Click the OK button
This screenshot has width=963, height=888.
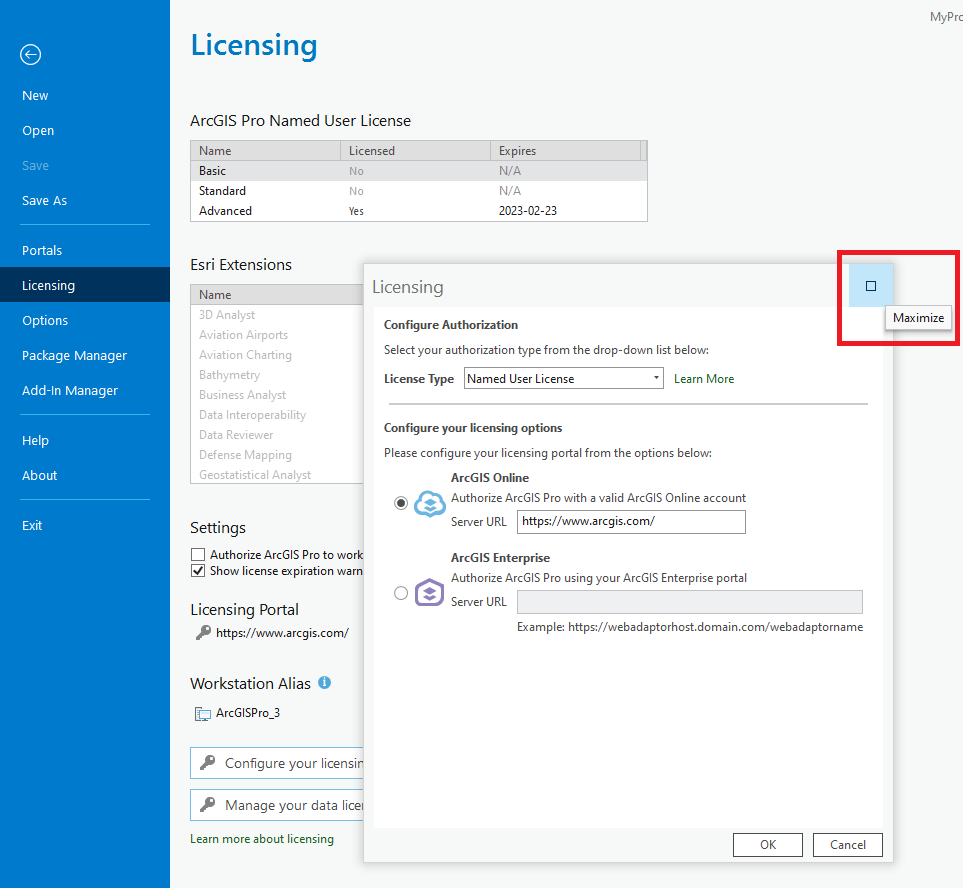pyautogui.click(x=768, y=845)
